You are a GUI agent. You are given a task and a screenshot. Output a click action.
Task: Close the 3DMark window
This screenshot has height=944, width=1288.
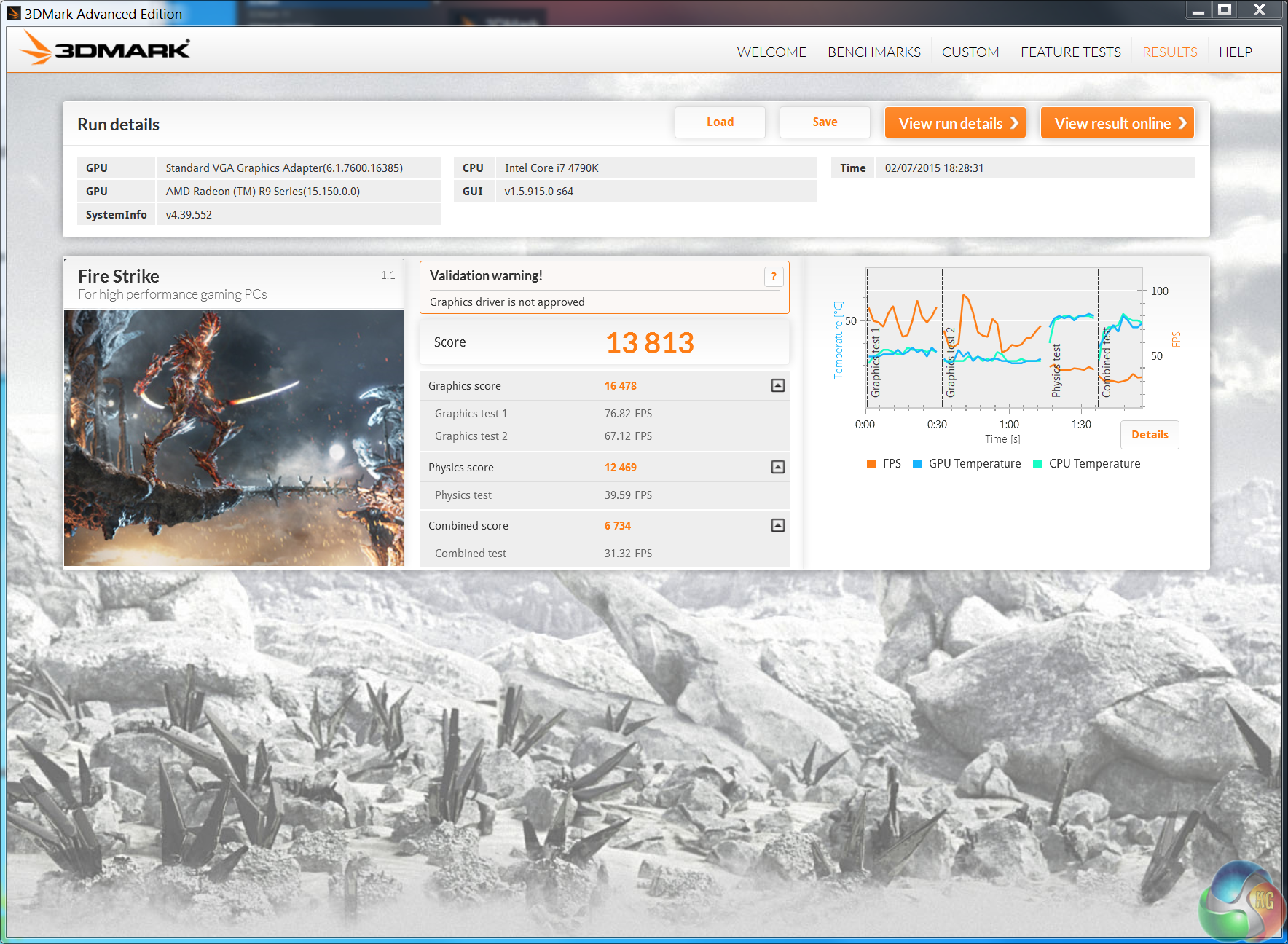click(1260, 10)
